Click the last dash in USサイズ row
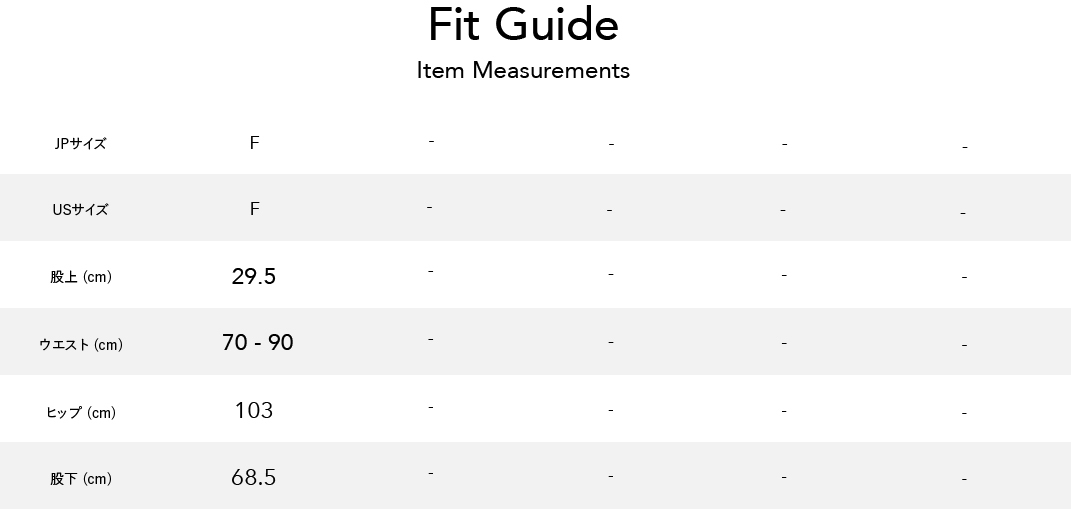Screen dimensions: 1071x509 pyautogui.click(x=963, y=214)
